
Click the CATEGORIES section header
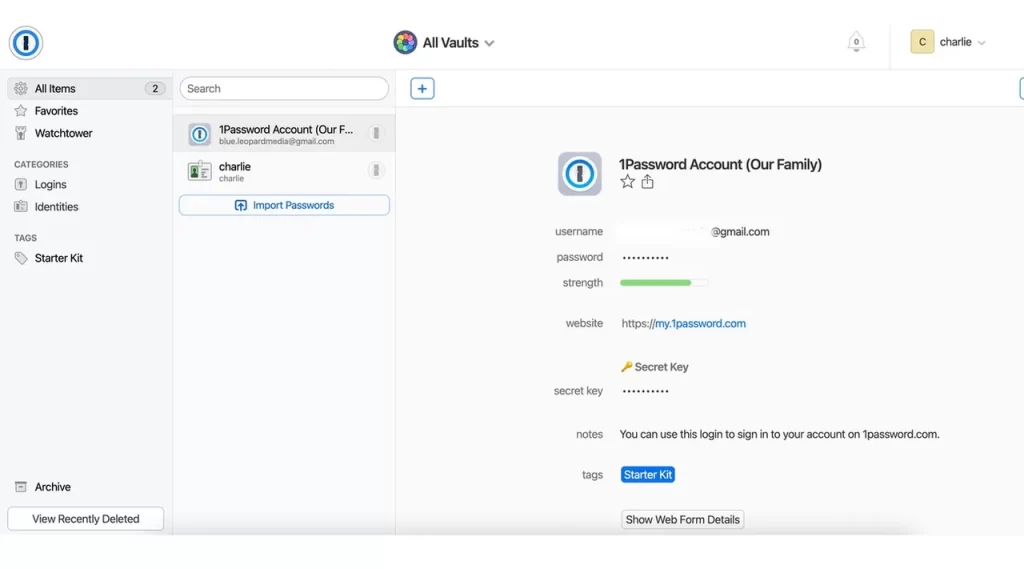[41, 165]
